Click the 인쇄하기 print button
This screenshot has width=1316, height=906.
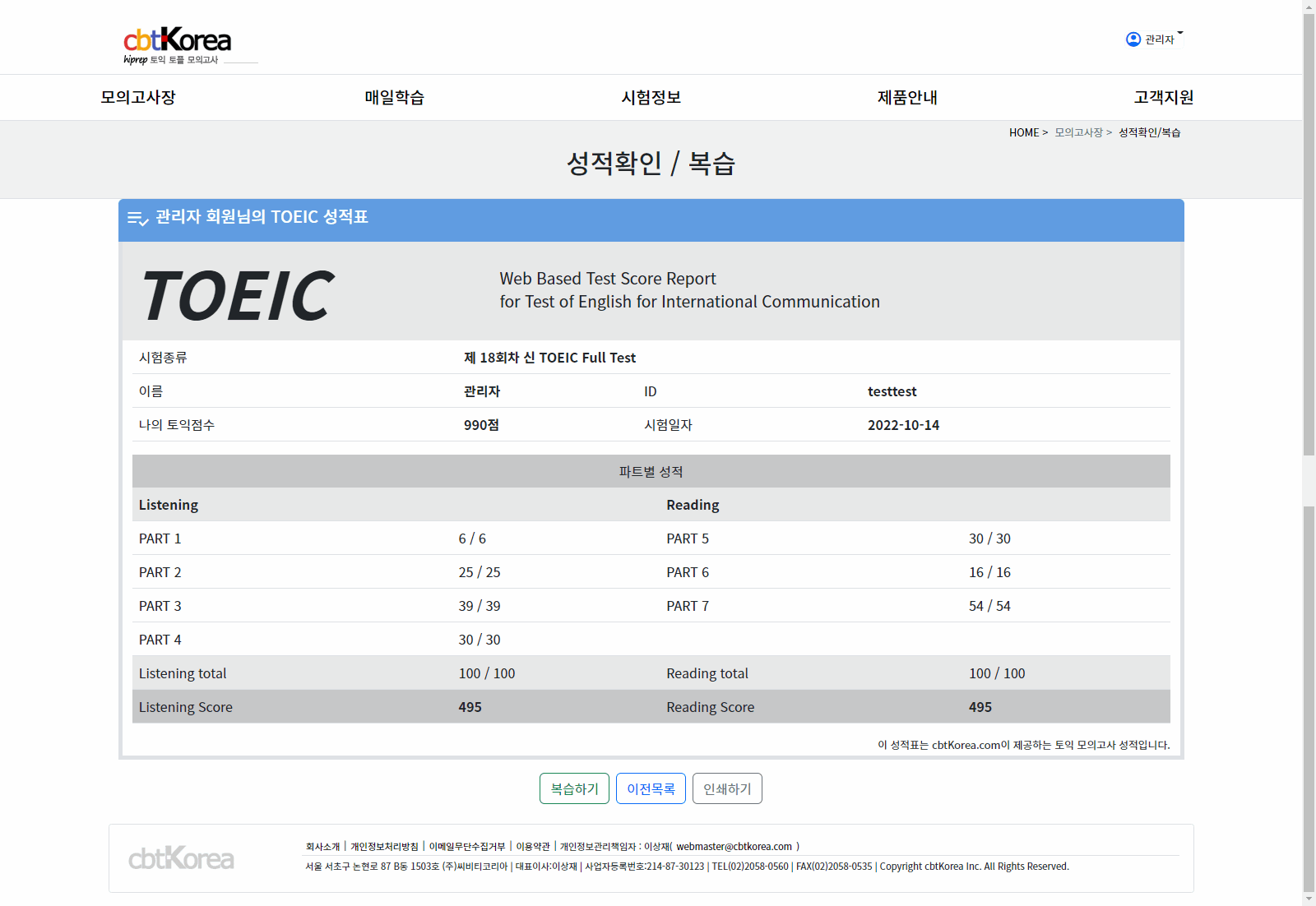point(727,788)
